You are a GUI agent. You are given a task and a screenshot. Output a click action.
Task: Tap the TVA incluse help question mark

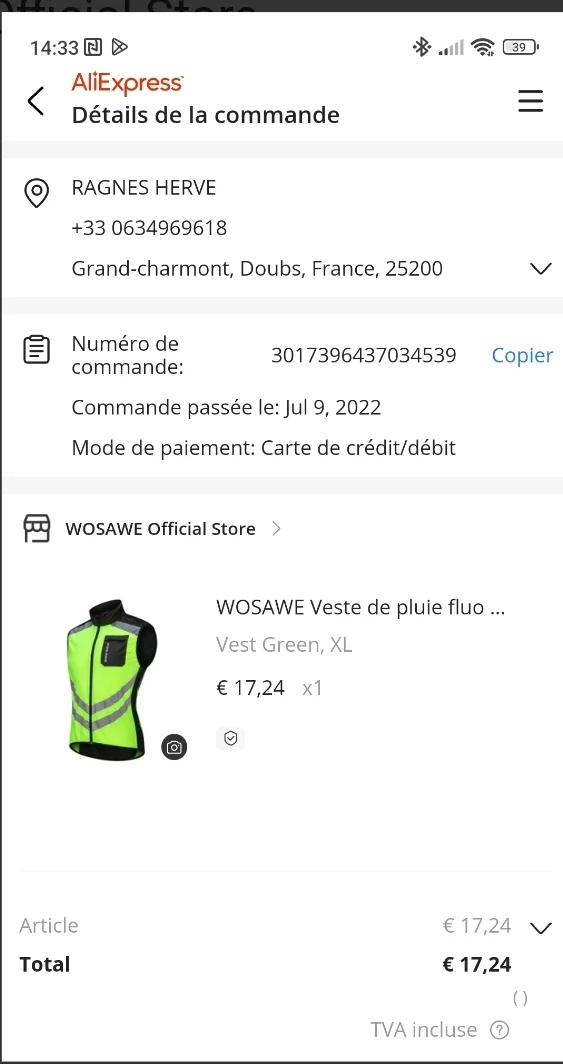tap(499, 1030)
